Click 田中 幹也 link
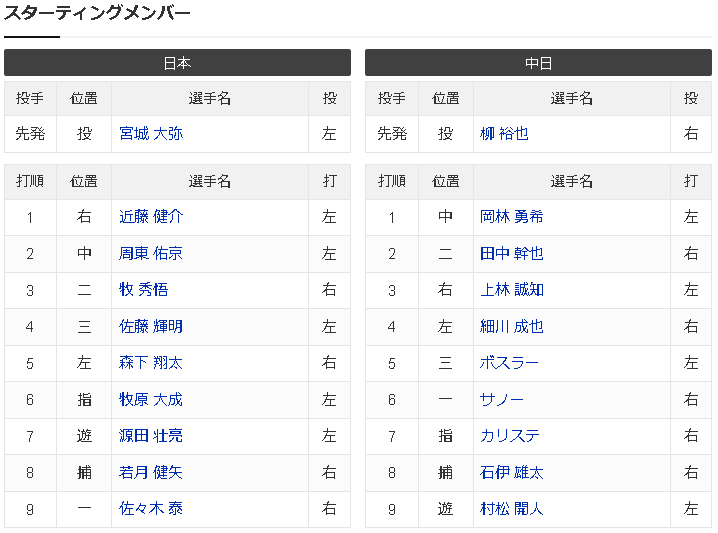The image size is (718, 533). 512,254
